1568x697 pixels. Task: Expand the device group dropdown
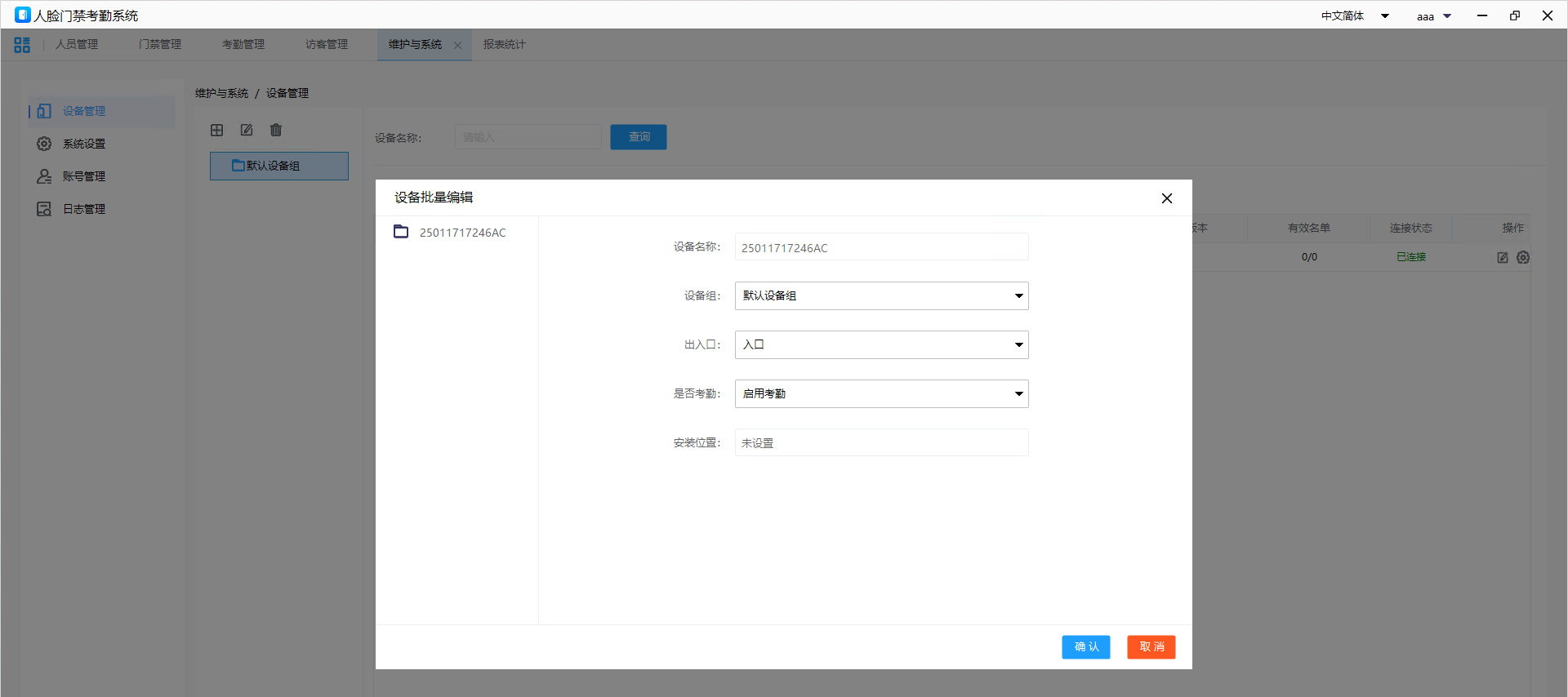[881, 296]
